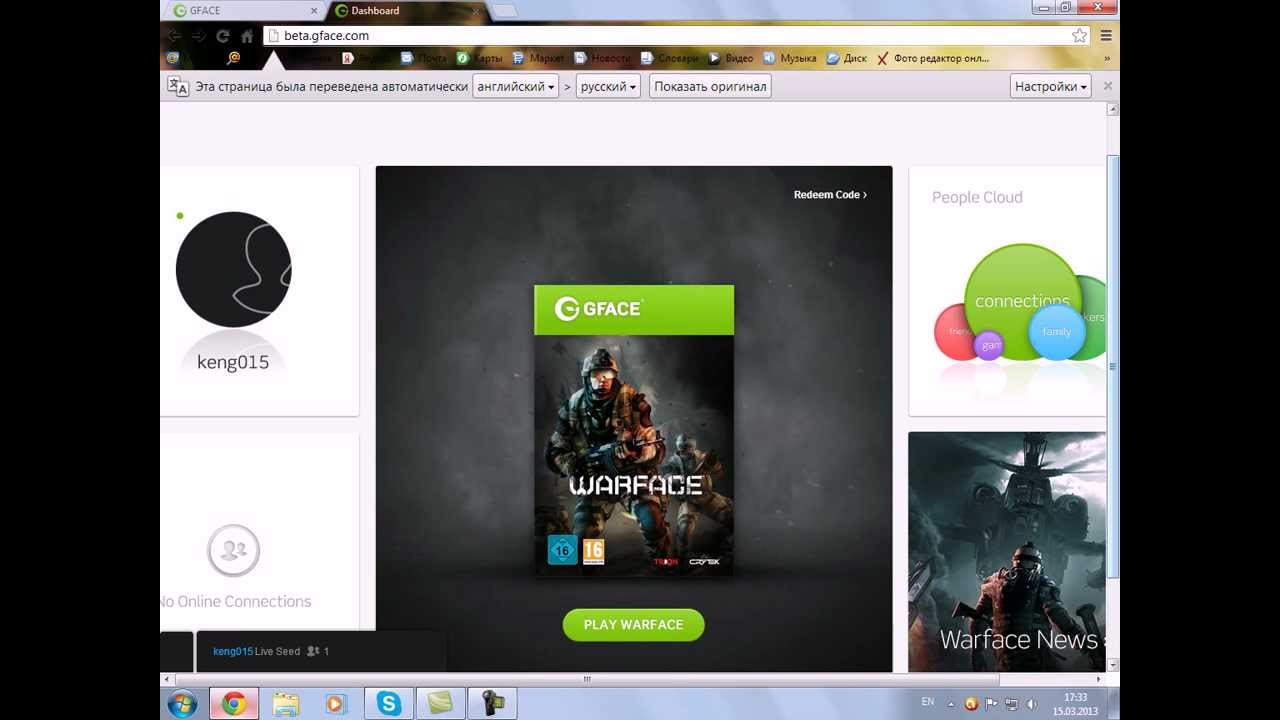Click the green notes app taskbar icon
The image size is (1280, 720).
pyautogui.click(x=440, y=704)
